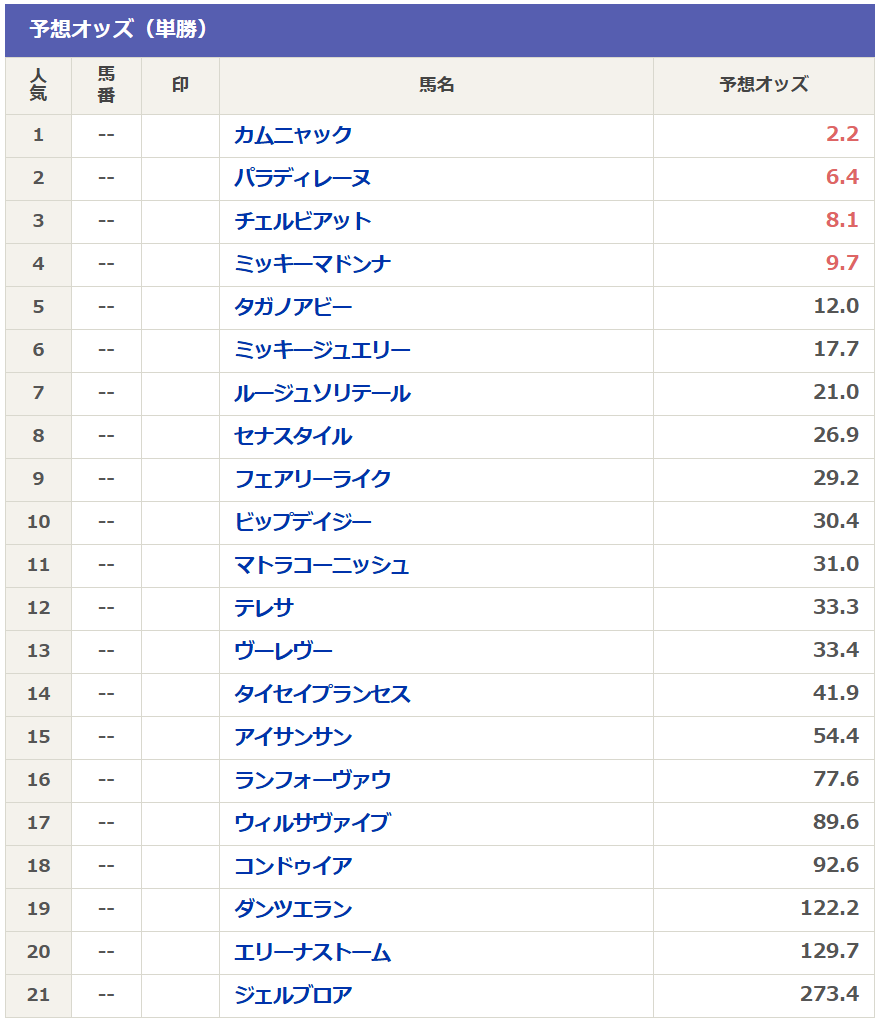Open the テレサ horse link
Screen dimensions: 881x1022
[x=264, y=609]
